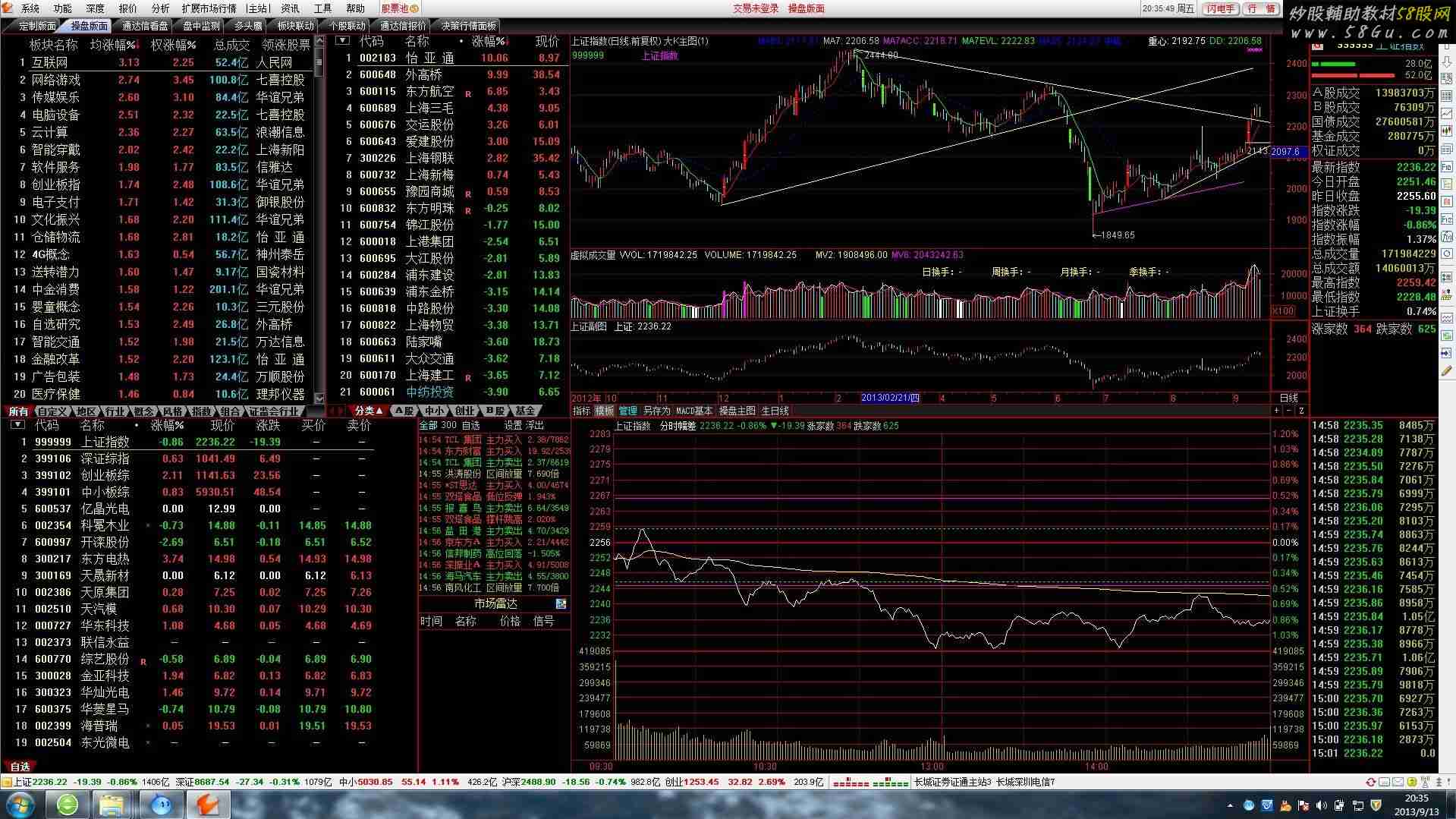
Task: Switch to 盘中监测 tab
Action: [201, 26]
